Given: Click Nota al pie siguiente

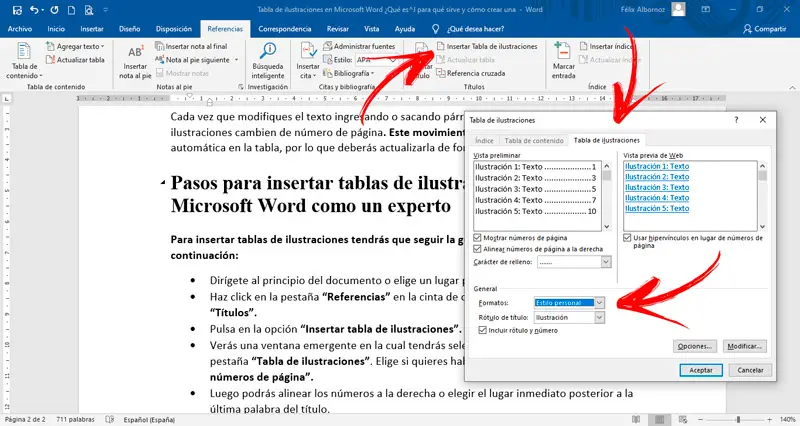Looking at the screenshot, I should 193,60.
